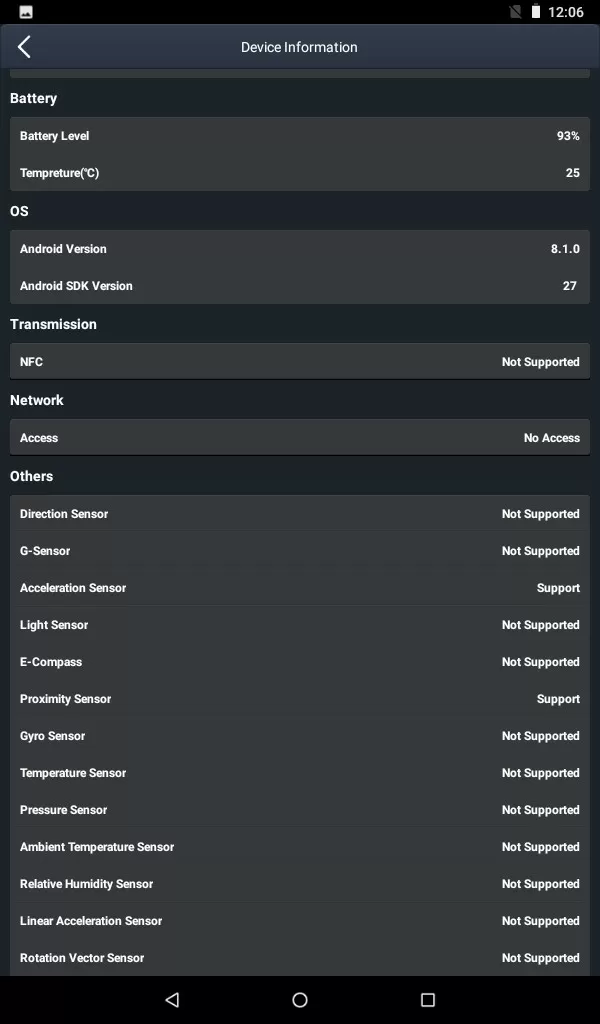The image size is (600, 1024).
Task: Select the Android SDK Version row
Action: pyautogui.click(x=300, y=286)
